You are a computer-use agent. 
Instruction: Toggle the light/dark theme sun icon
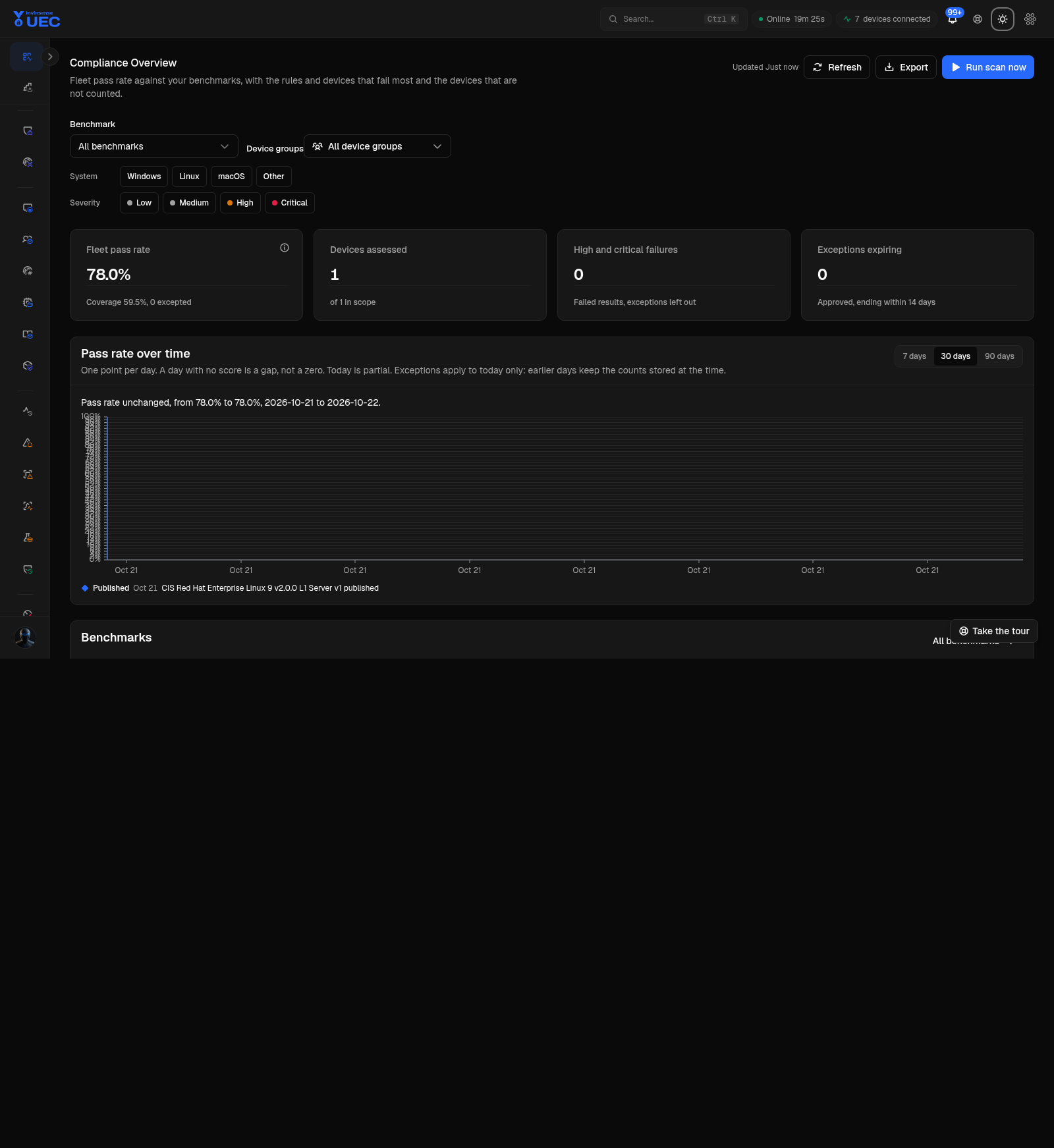[1003, 19]
